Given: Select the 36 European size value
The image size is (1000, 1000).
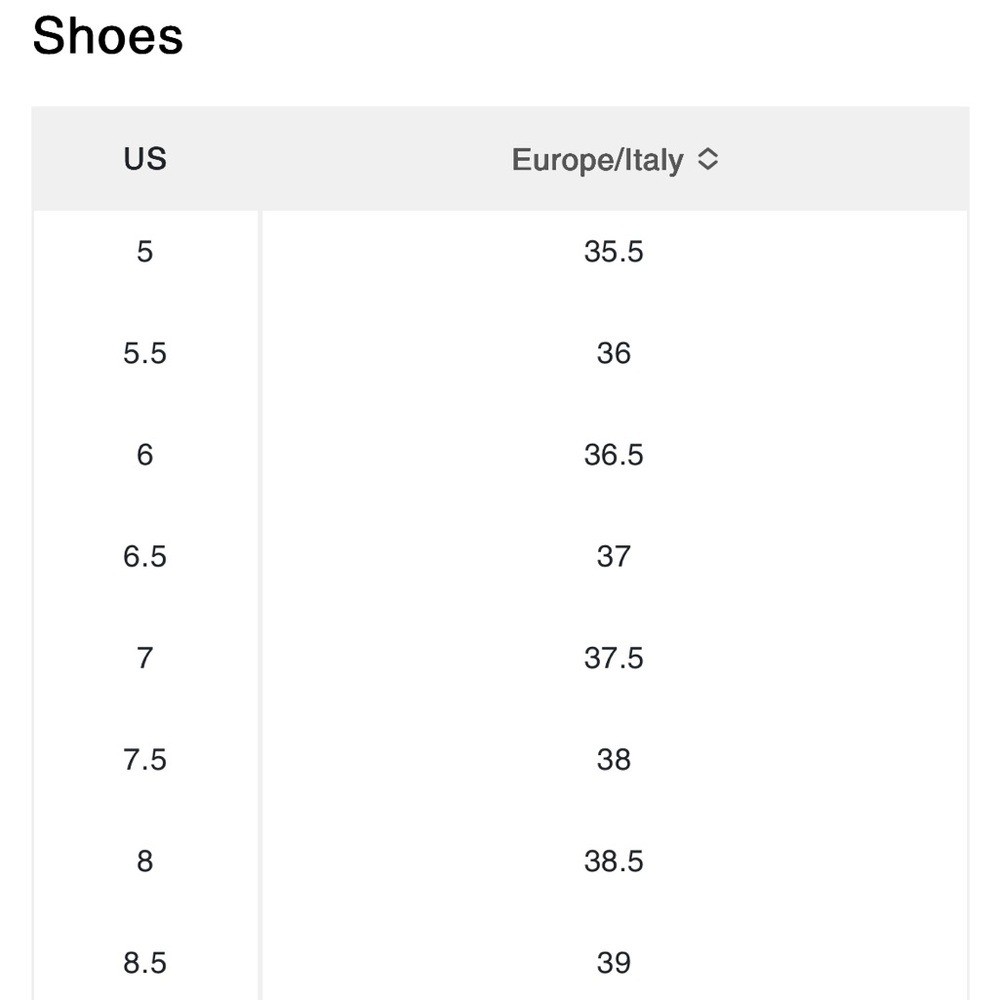Looking at the screenshot, I should (614, 353).
